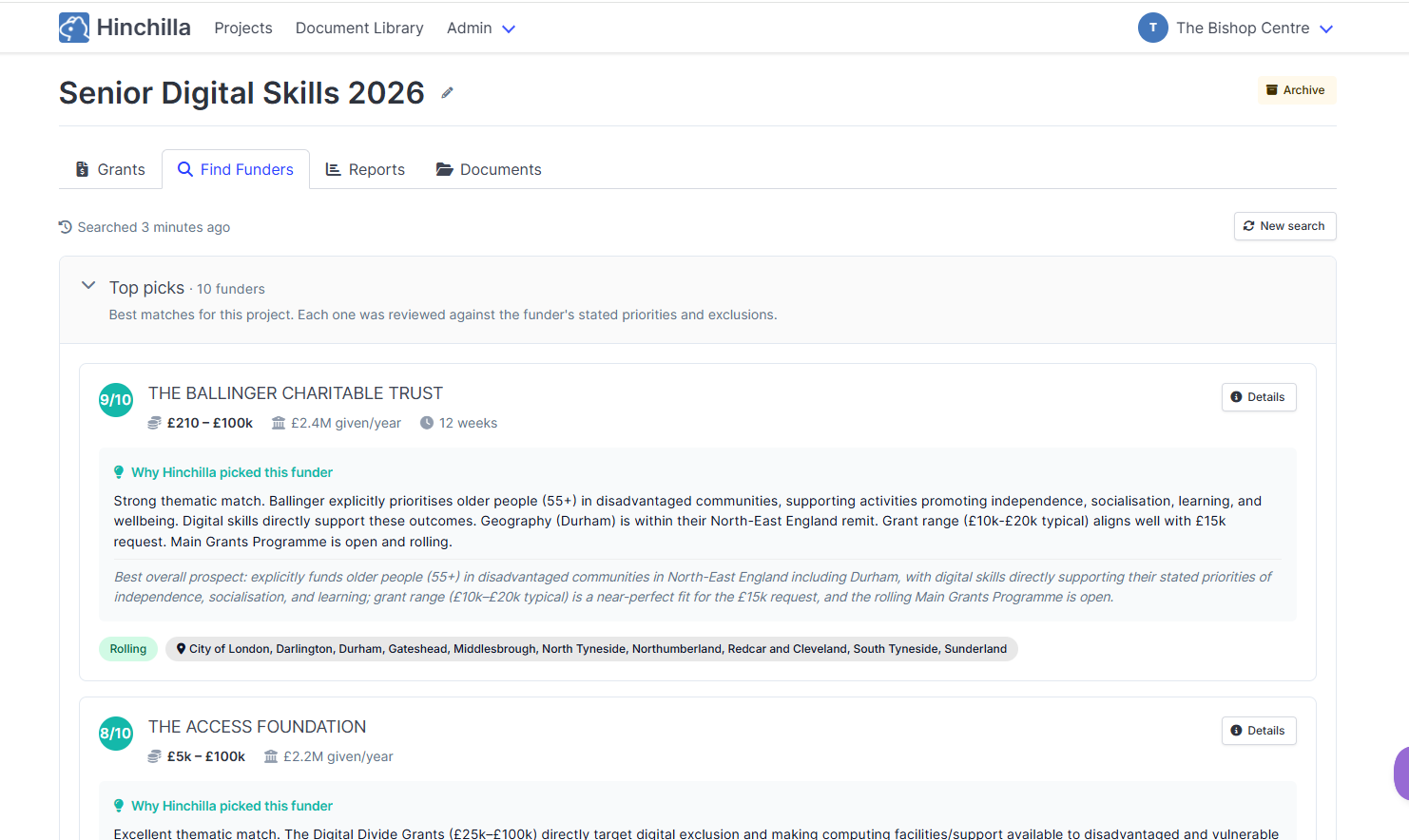
Task: Click the 'Best matches for this project' description
Action: click(443, 315)
